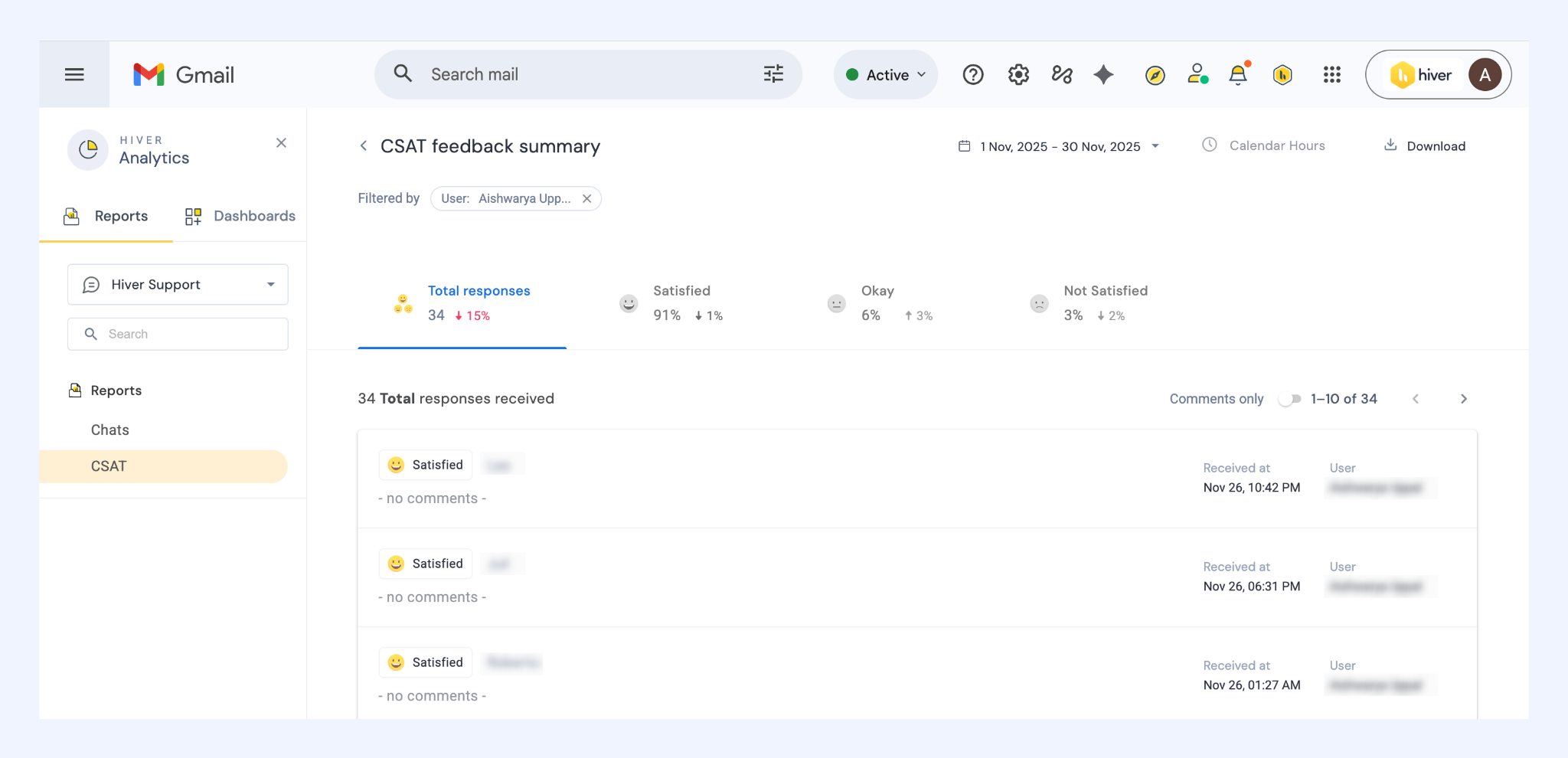Click the yellow compass icon
Image resolution: width=1568 pixels, height=758 pixels.
tap(1155, 75)
